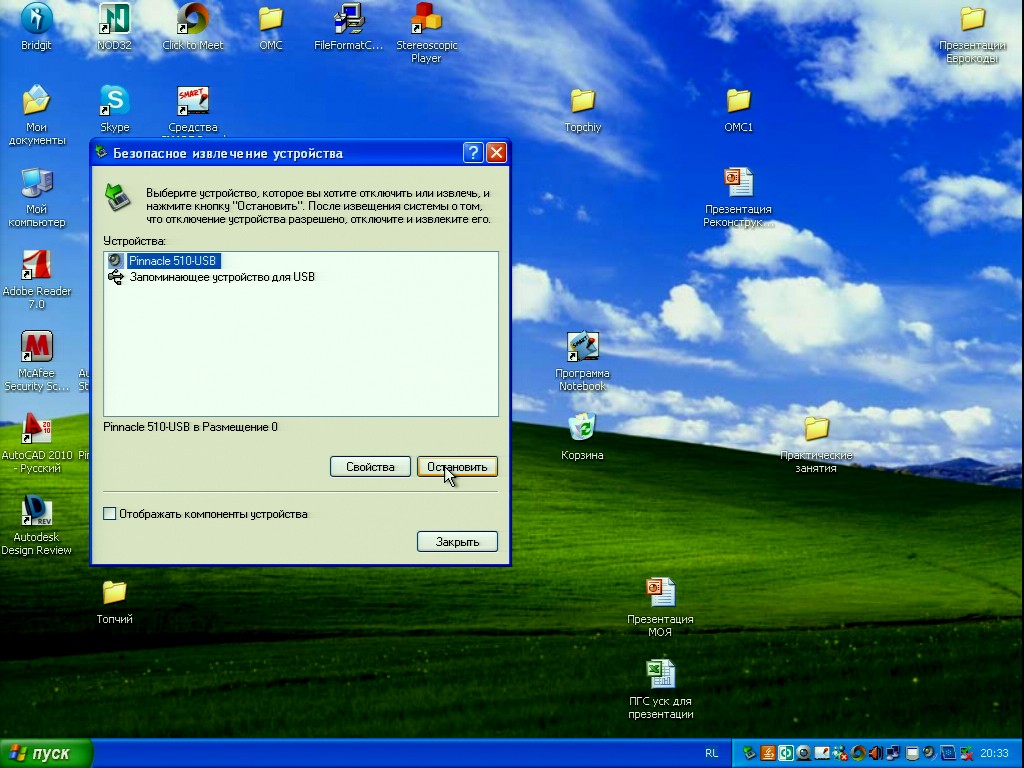This screenshot has width=1024, height=768.
Task: Click the orange Java tray icon
Action: click(x=767, y=753)
